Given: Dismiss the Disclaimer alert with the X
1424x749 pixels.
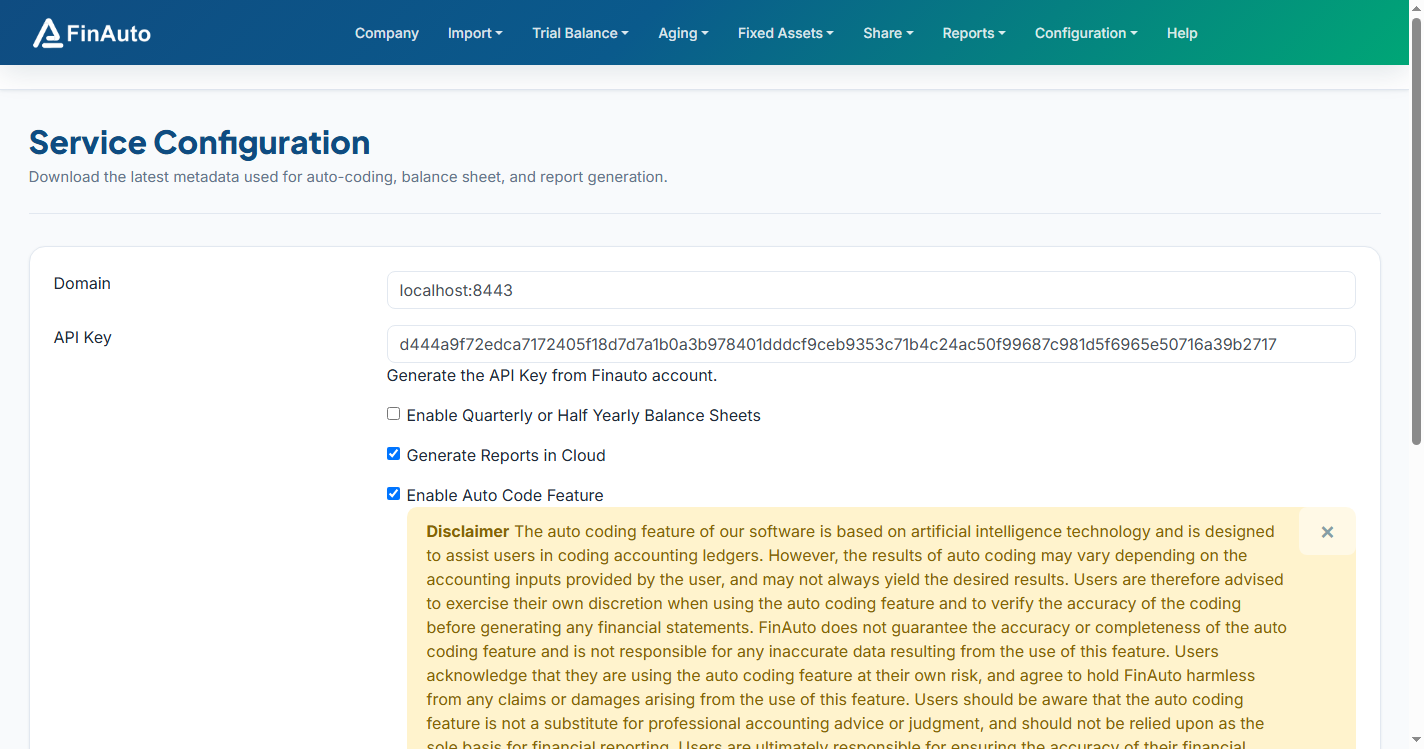Looking at the screenshot, I should tap(1327, 532).
